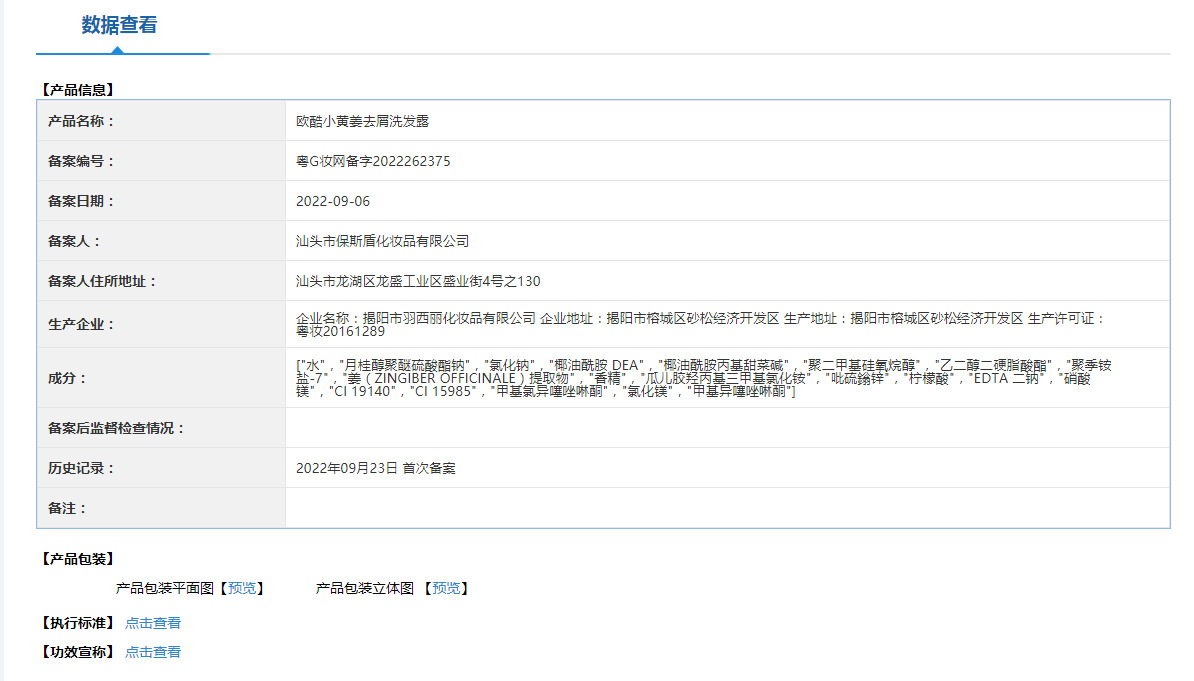Image resolution: width=1194 pixels, height=681 pixels.
Task: Open 预览 for 产品包装平面图
Action: (242, 588)
